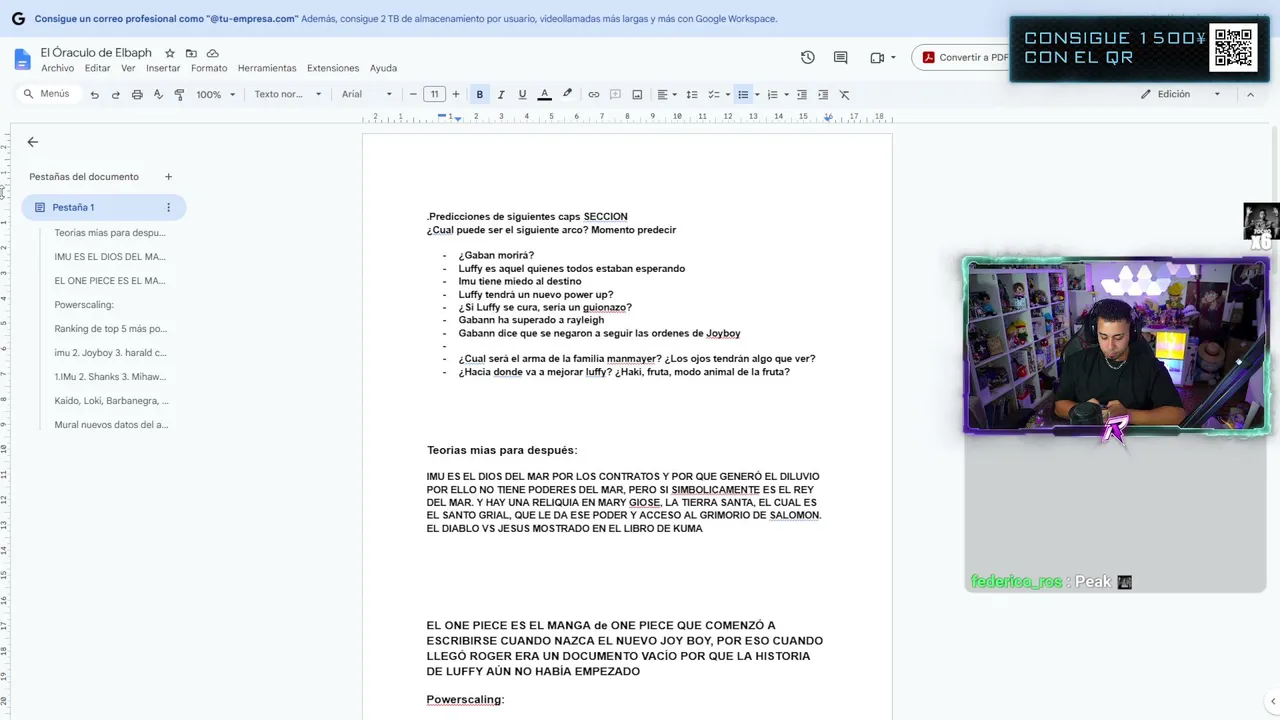1280x720 pixels.
Task: Check the cloud save status icon
Action: tap(213, 53)
